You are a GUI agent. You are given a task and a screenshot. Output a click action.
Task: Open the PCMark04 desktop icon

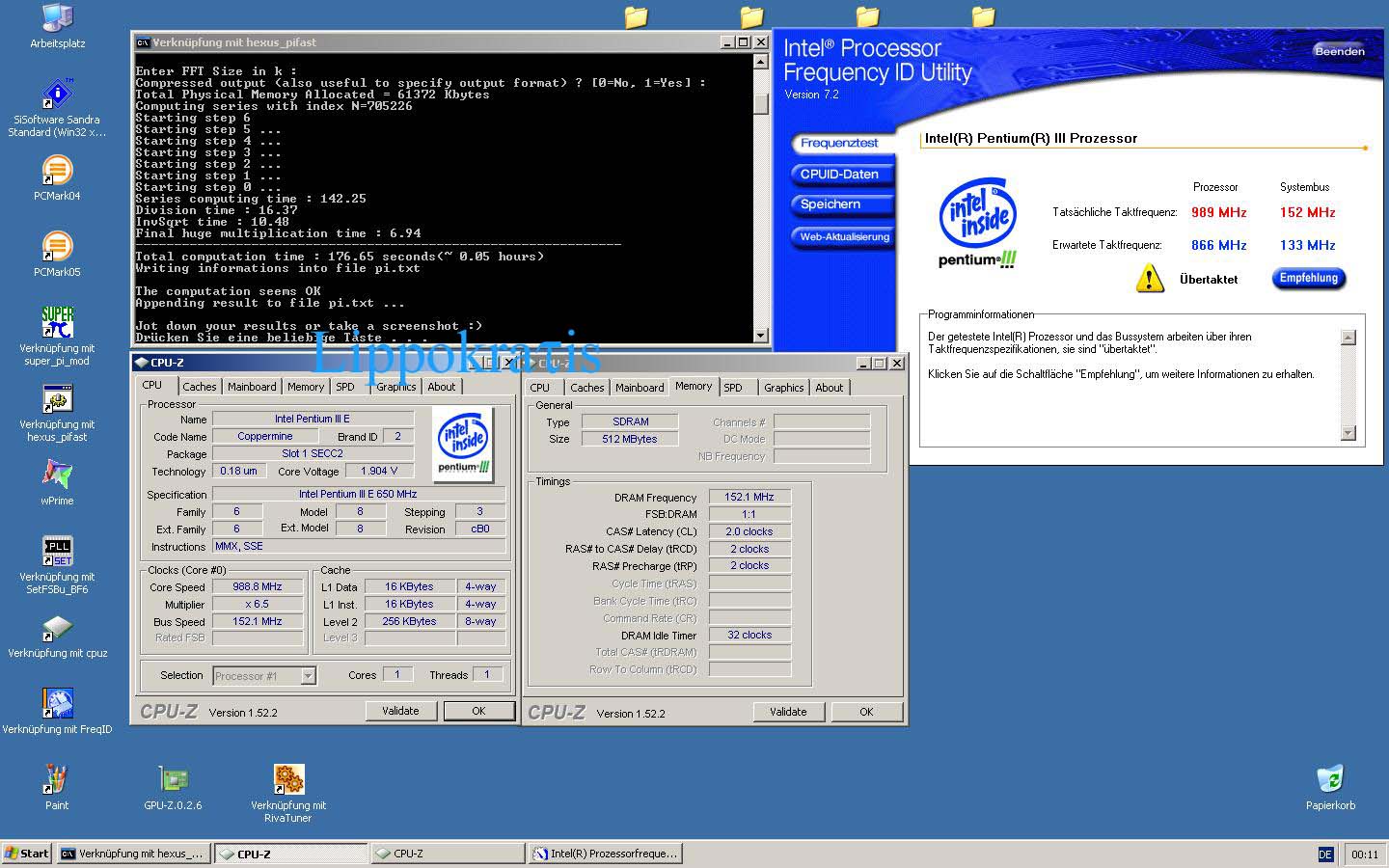point(57,171)
